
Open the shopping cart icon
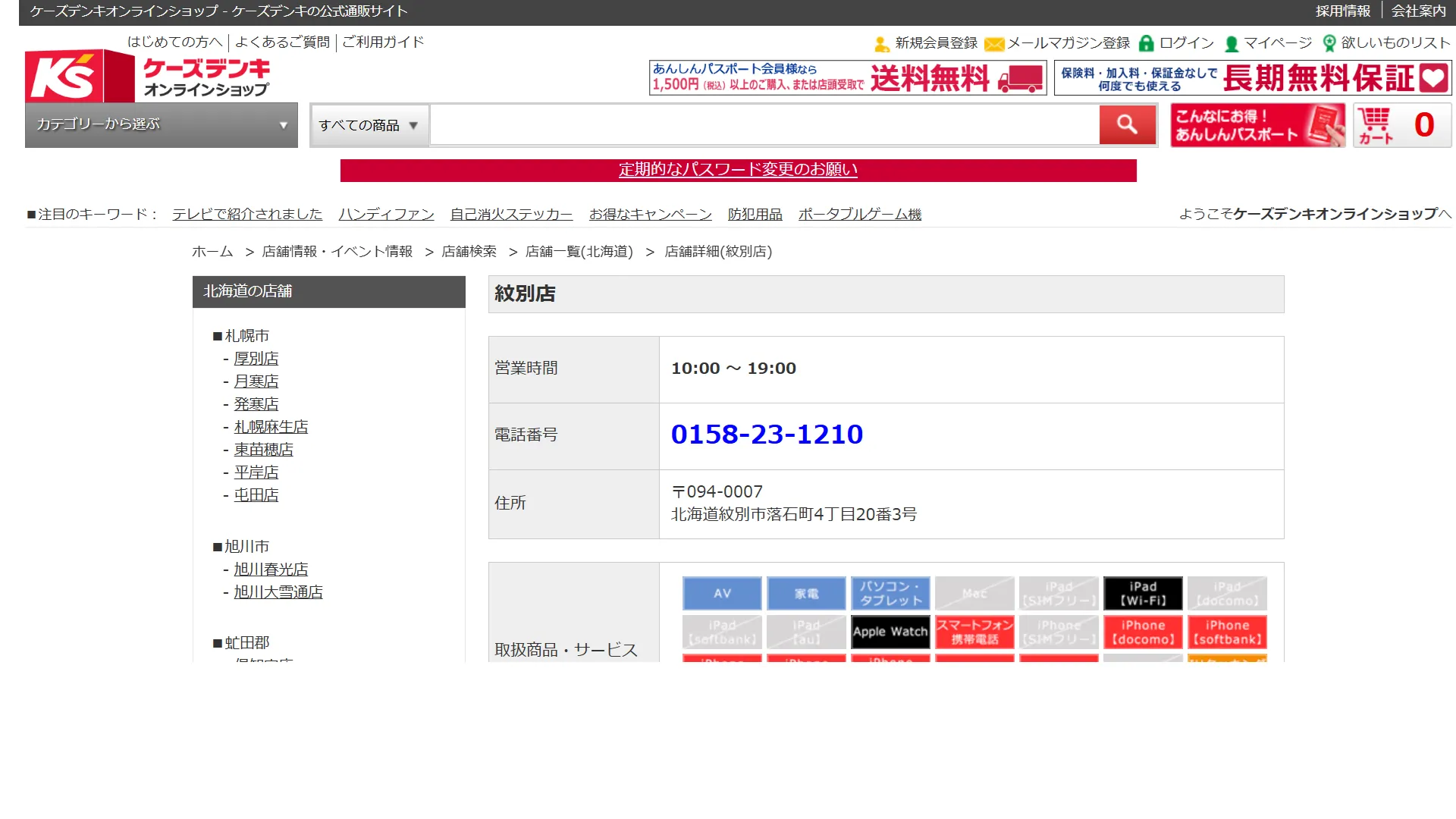pyautogui.click(x=1402, y=125)
